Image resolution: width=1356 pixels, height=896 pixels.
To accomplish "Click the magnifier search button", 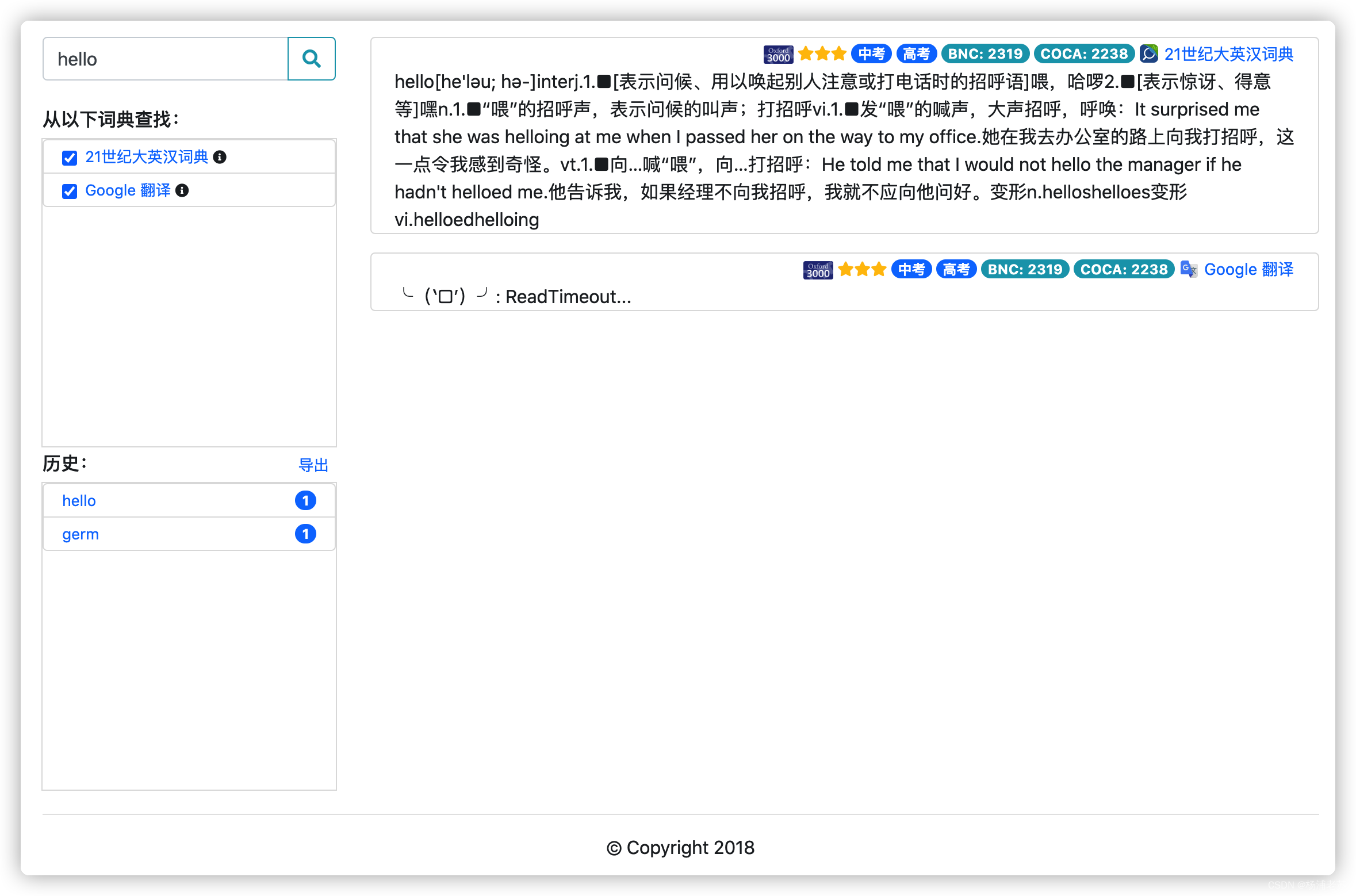I will click(x=311, y=59).
